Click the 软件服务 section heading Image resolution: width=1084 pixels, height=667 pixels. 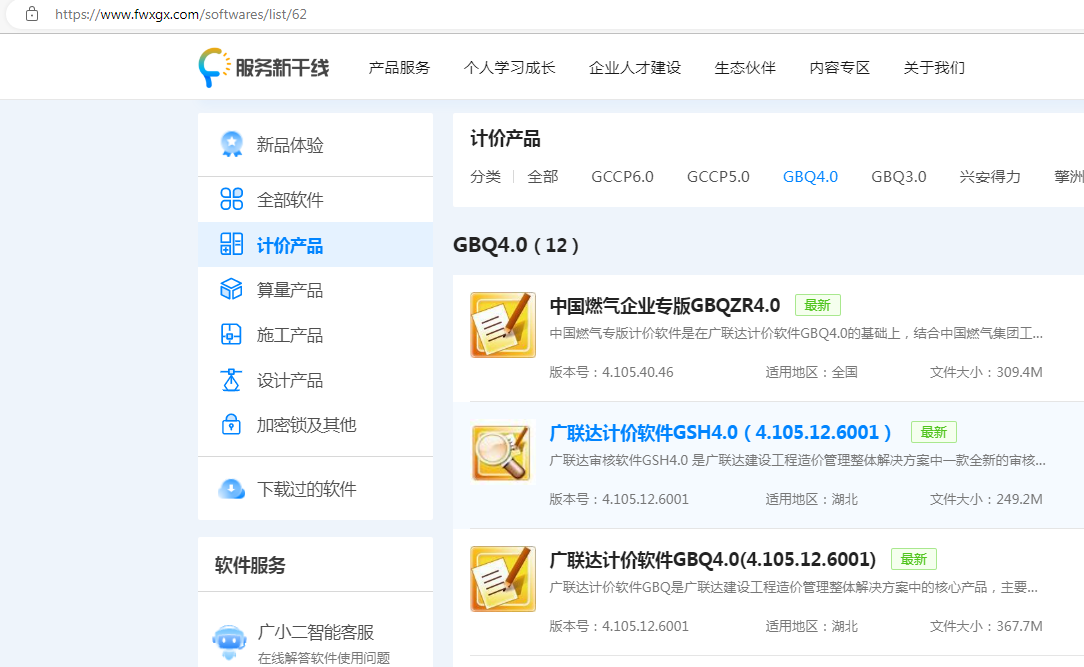point(250,565)
